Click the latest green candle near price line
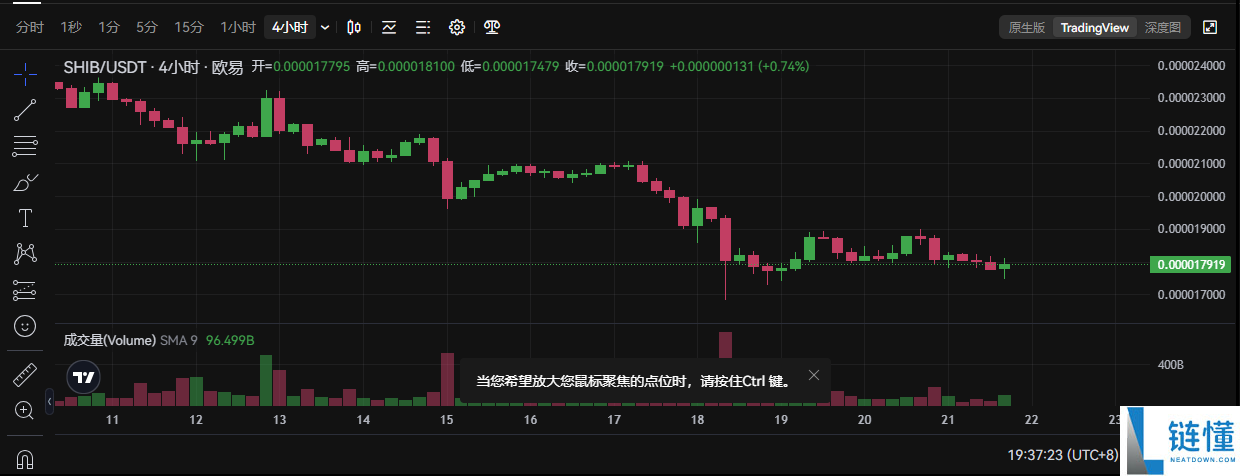Viewport: 1240px width, 476px height. 1004,267
